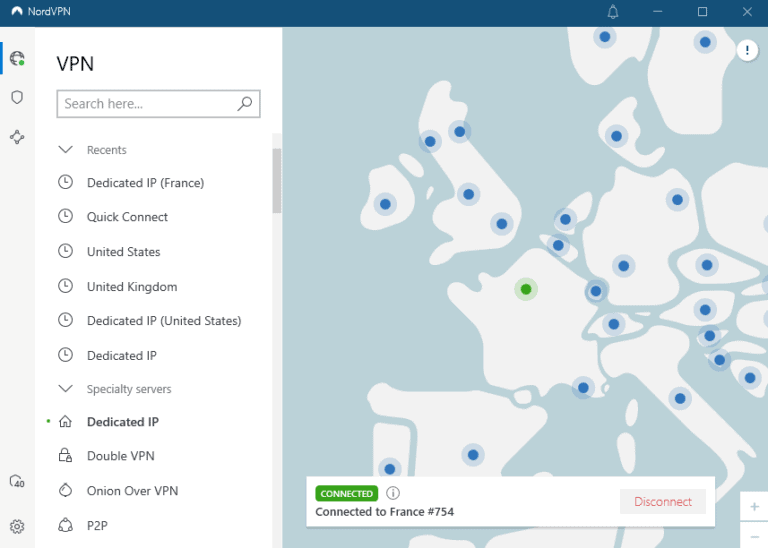Viewport: 768px width, 548px height.
Task: Select Onion Over VPN option
Action: 132,491
